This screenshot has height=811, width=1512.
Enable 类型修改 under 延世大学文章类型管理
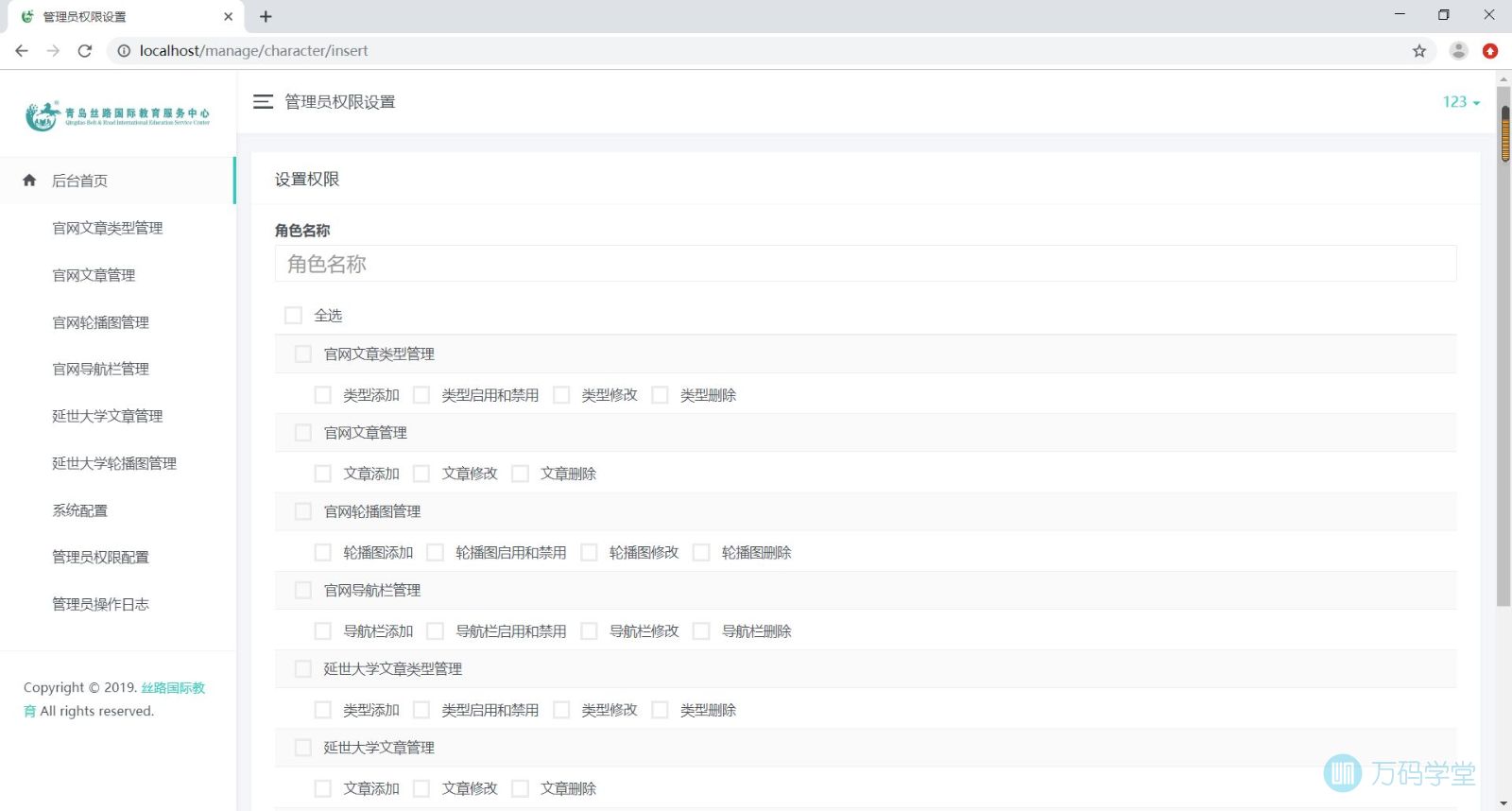[x=561, y=710]
